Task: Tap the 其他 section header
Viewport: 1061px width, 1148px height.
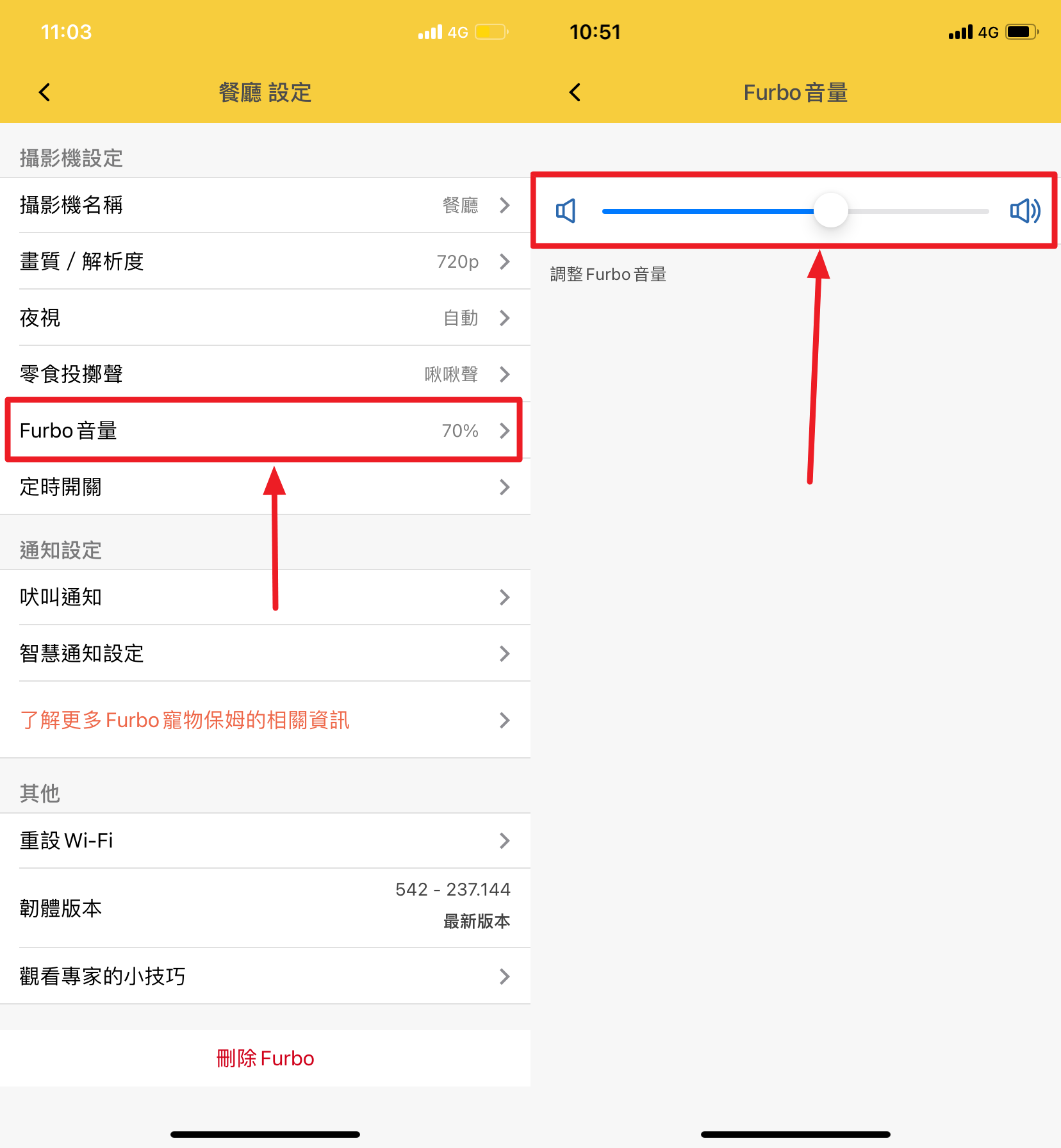Action: [x=40, y=794]
